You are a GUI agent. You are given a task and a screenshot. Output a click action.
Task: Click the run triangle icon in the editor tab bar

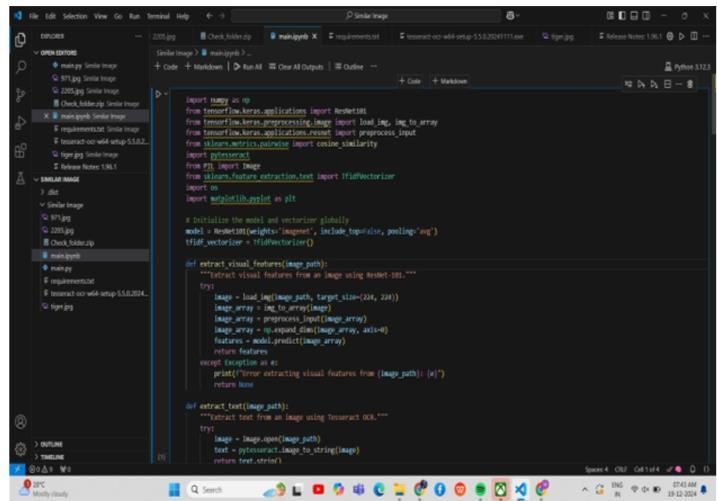click(x=682, y=36)
